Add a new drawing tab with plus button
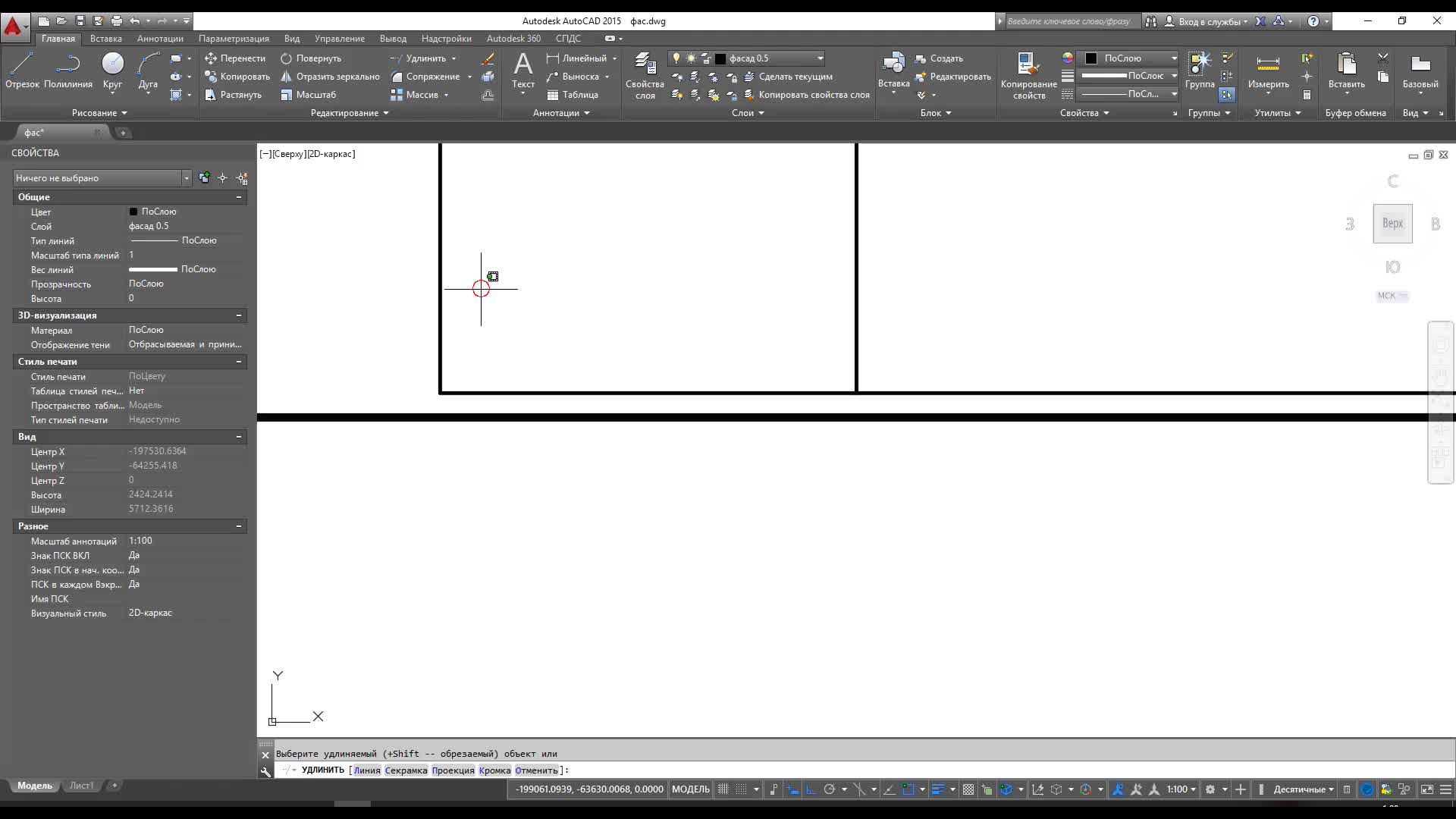 123,133
